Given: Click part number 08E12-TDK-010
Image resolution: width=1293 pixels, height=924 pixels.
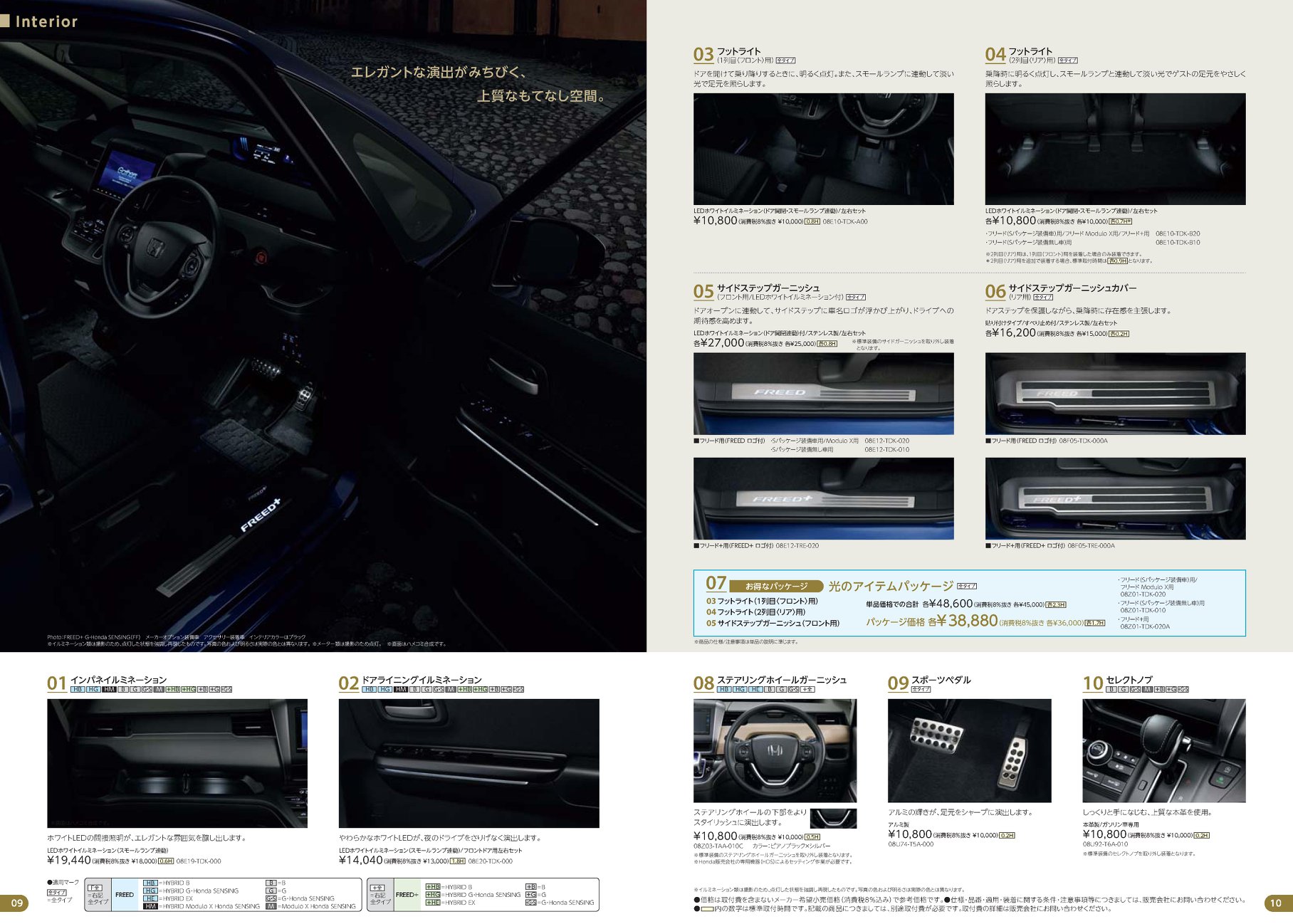Looking at the screenshot, I should click(x=887, y=450).
